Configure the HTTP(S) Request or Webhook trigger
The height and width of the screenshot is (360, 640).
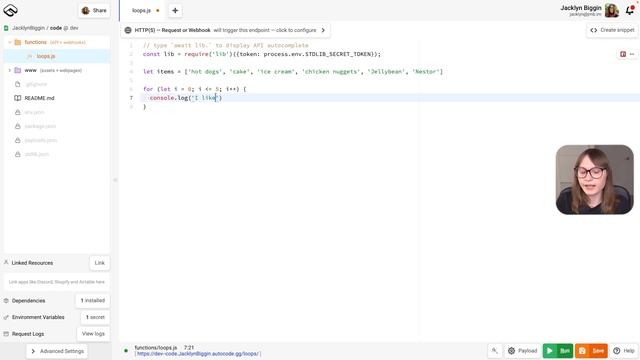(225, 30)
